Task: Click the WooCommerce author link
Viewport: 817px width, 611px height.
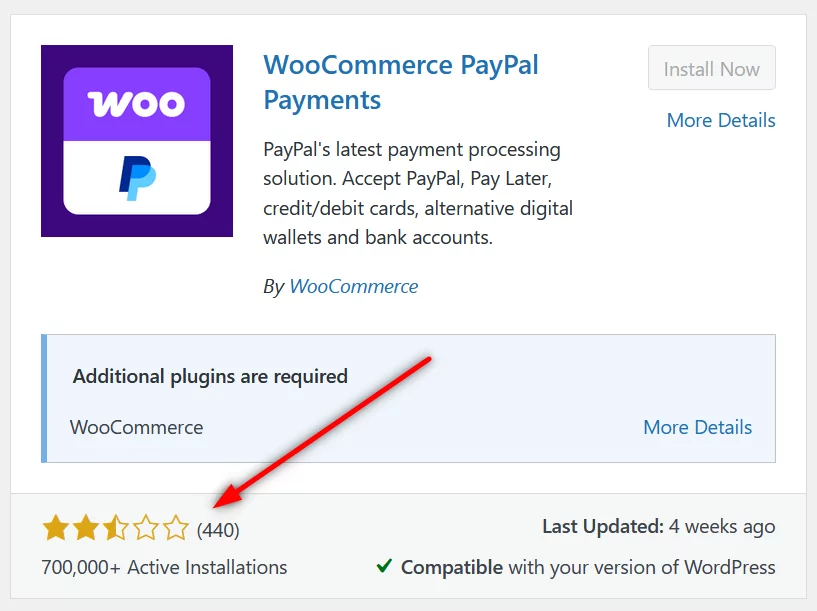Action: coord(353,286)
